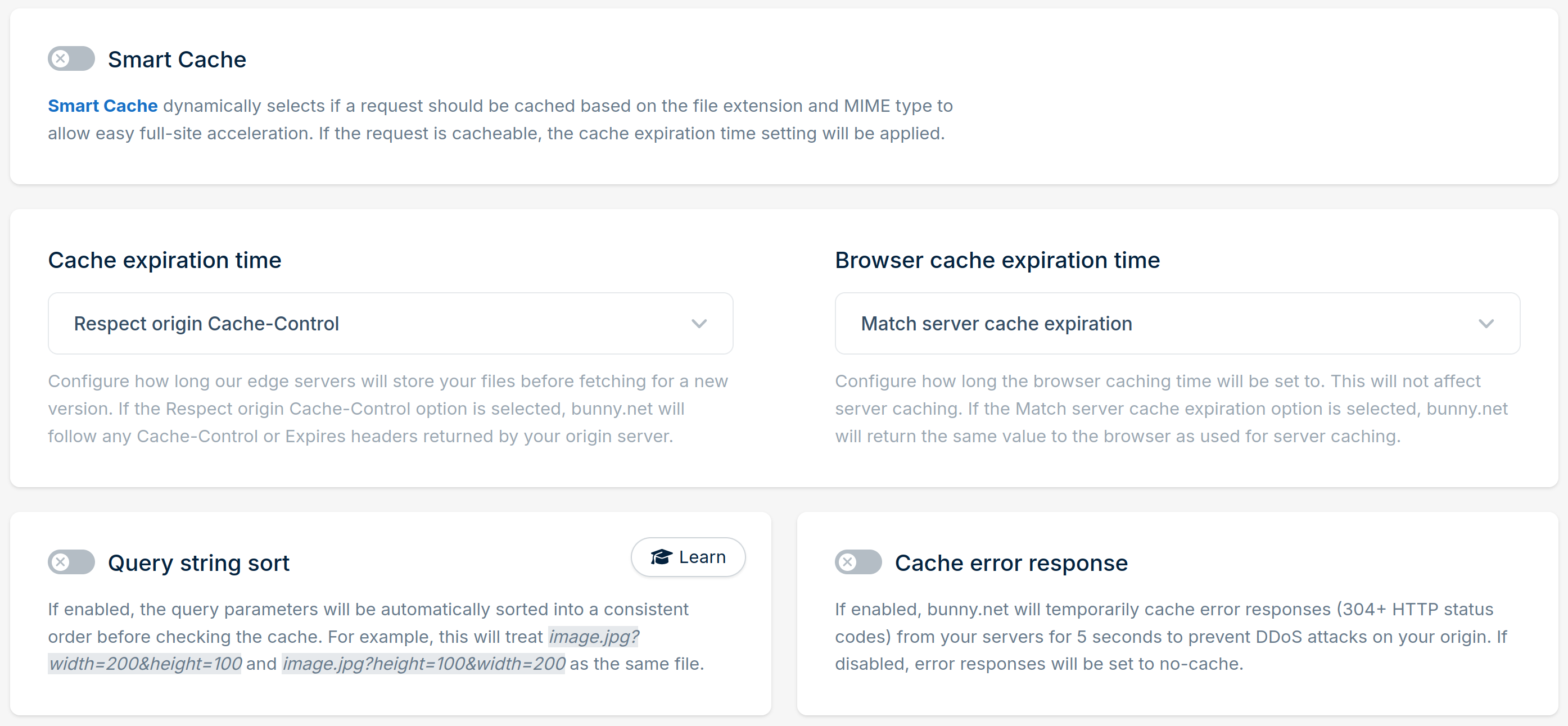Click the Learn button
Image resolution: width=1568 pixels, height=726 pixels.
688,557
